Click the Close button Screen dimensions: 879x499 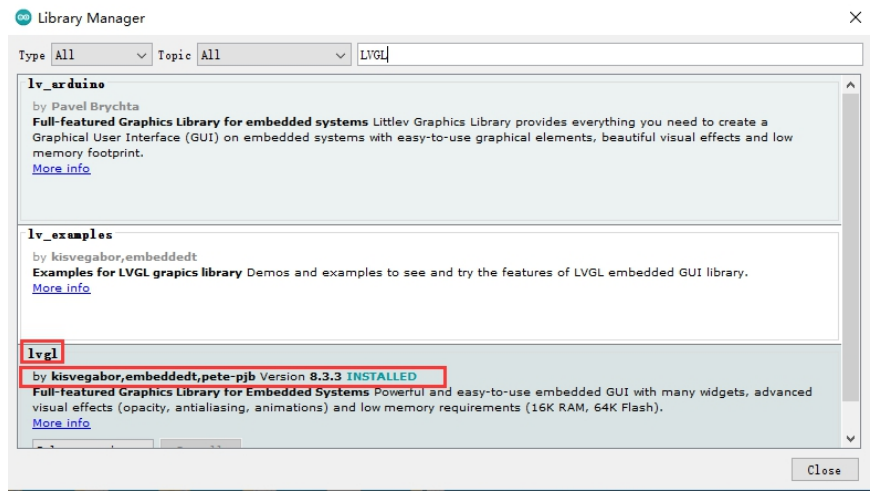click(x=823, y=470)
